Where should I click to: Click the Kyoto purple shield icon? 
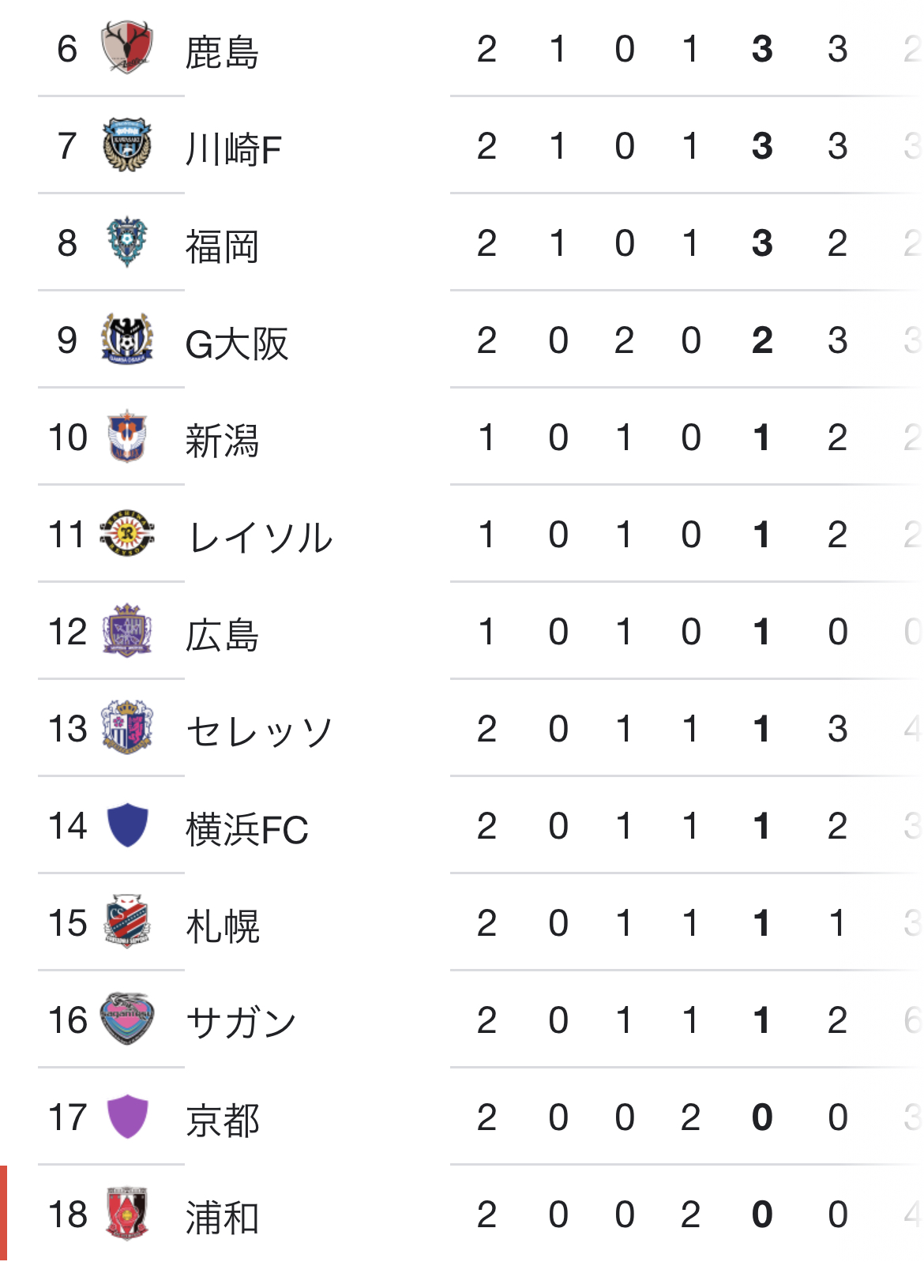tap(126, 1117)
